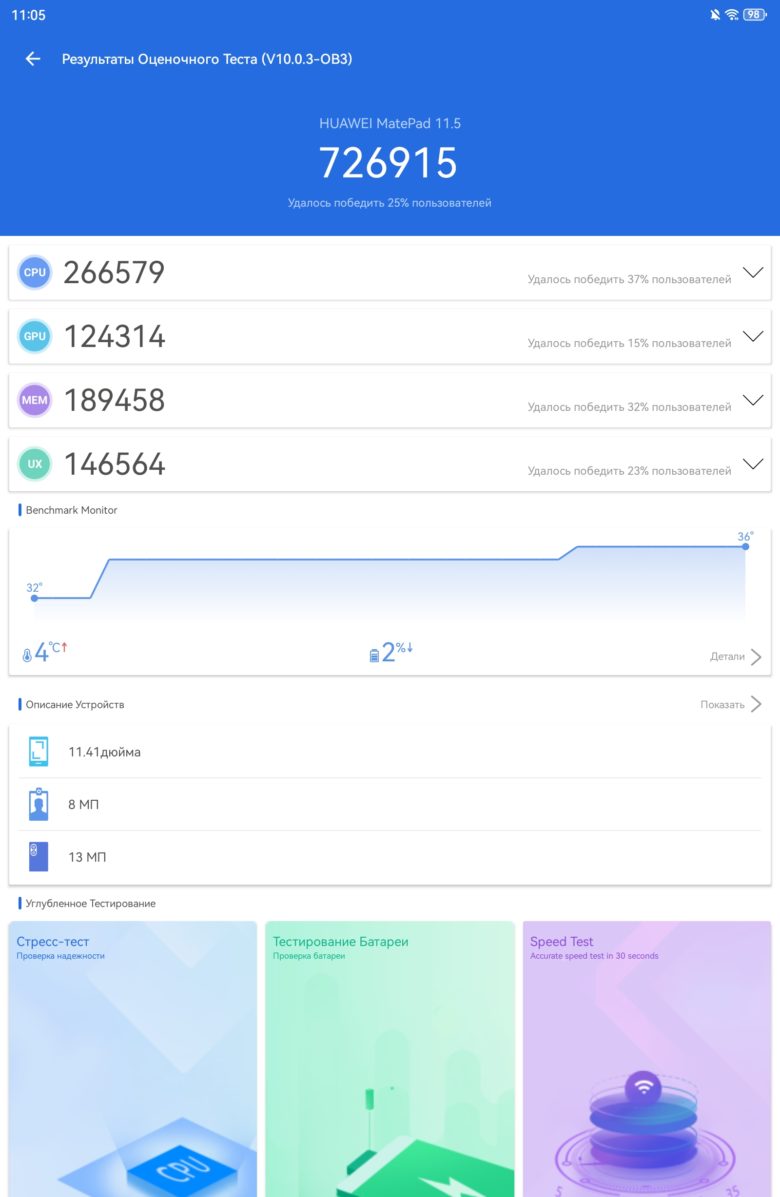Tap the thermometer temperature icon

[27, 655]
